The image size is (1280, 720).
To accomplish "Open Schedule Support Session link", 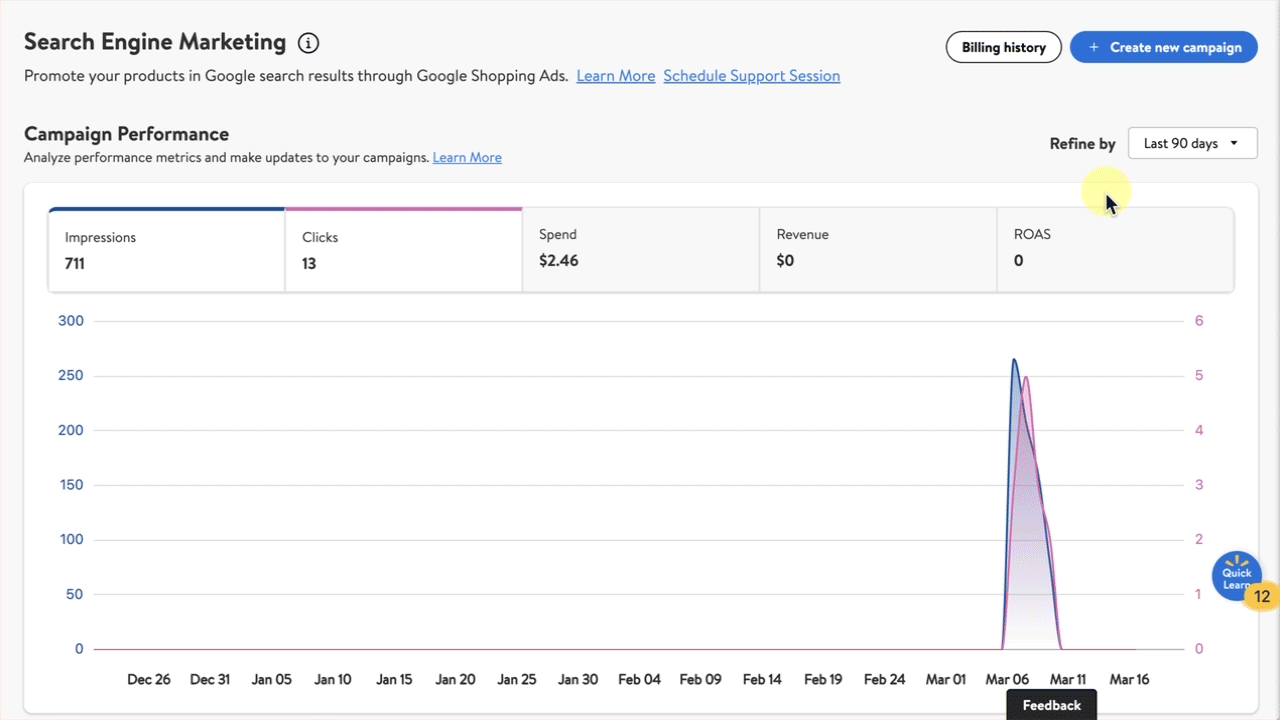I will tap(751, 76).
